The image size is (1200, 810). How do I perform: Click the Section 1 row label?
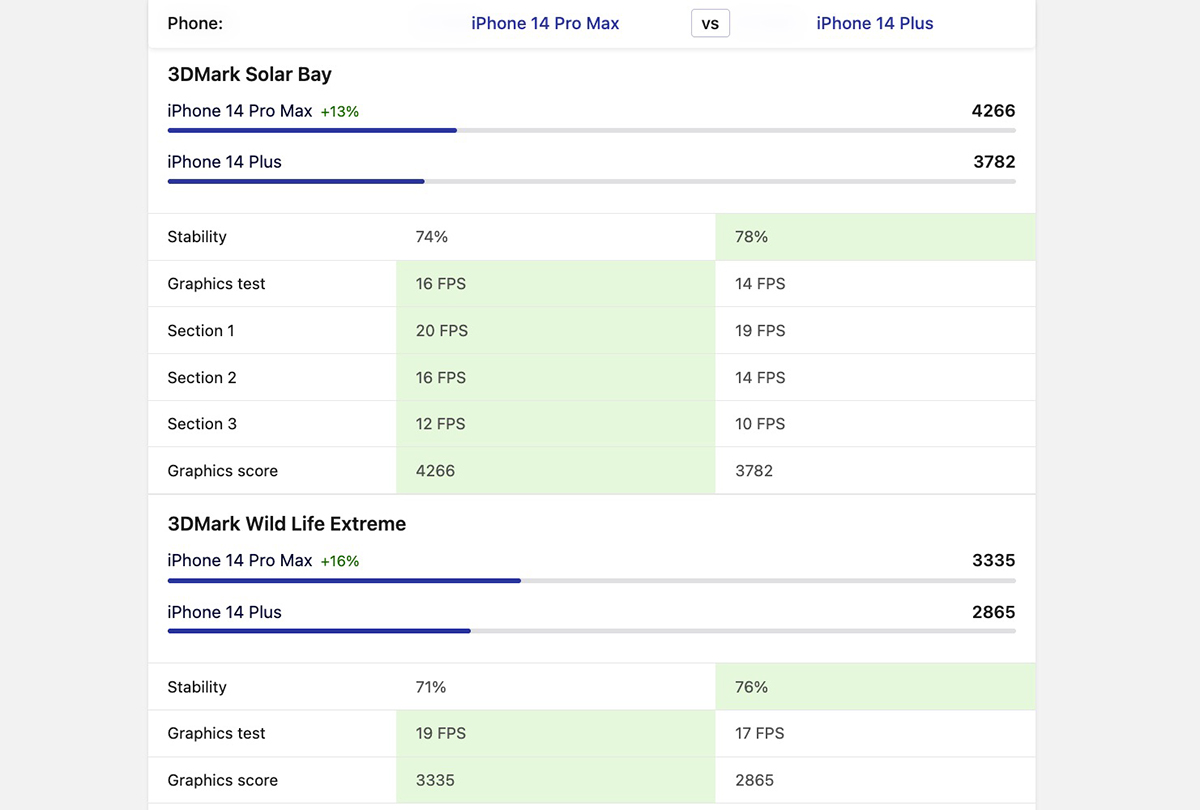coord(201,331)
